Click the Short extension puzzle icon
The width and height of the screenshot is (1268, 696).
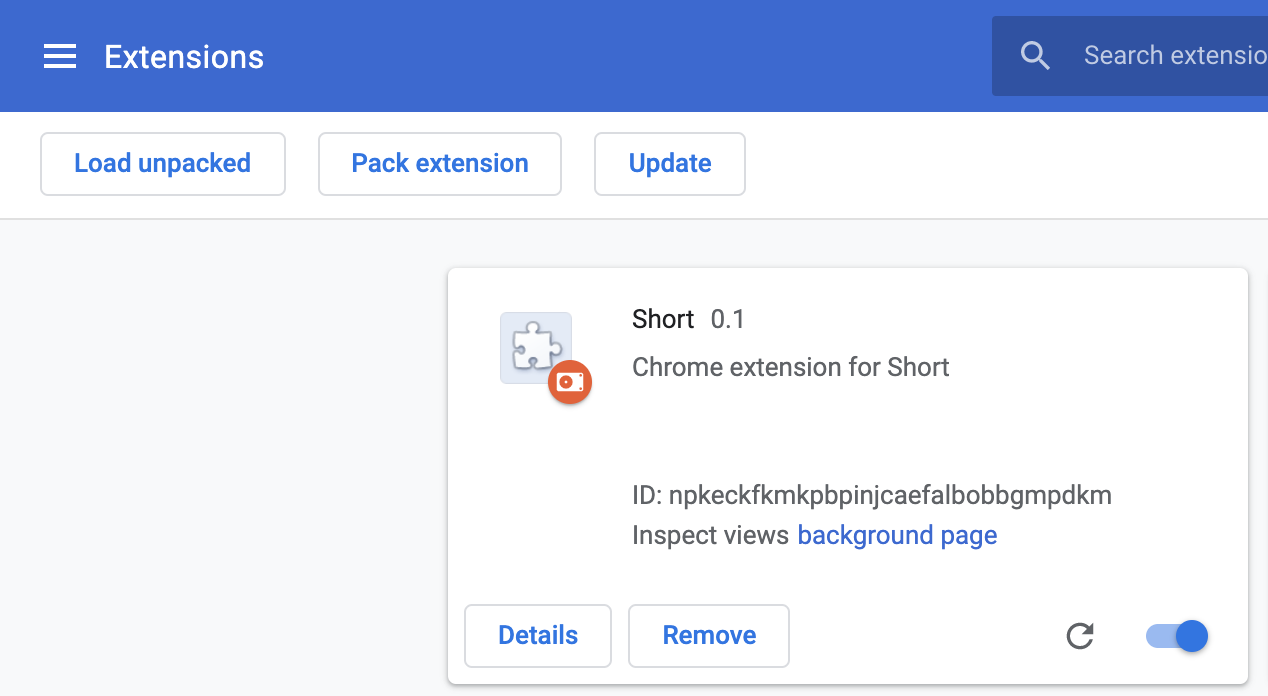tap(536, 348)
